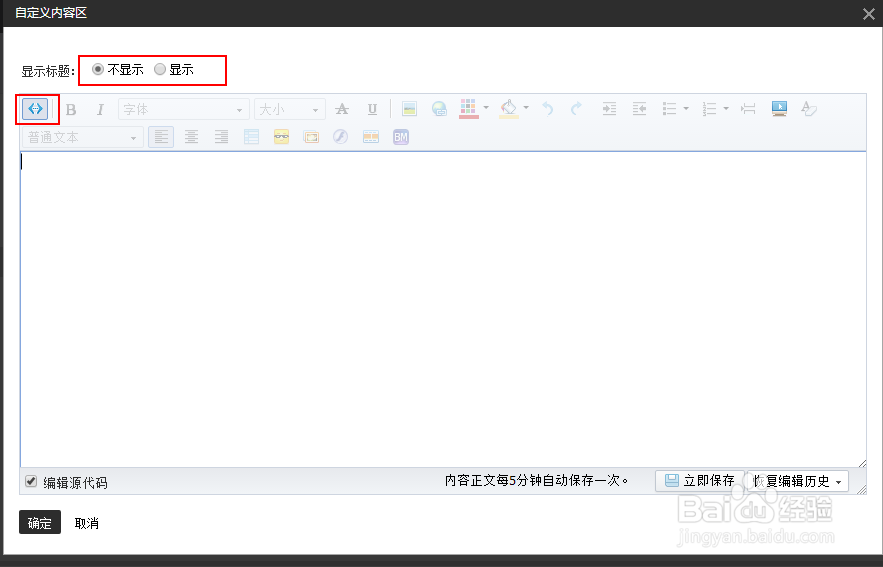Insert an emoticon with the sunglasses face

[282, 137]
